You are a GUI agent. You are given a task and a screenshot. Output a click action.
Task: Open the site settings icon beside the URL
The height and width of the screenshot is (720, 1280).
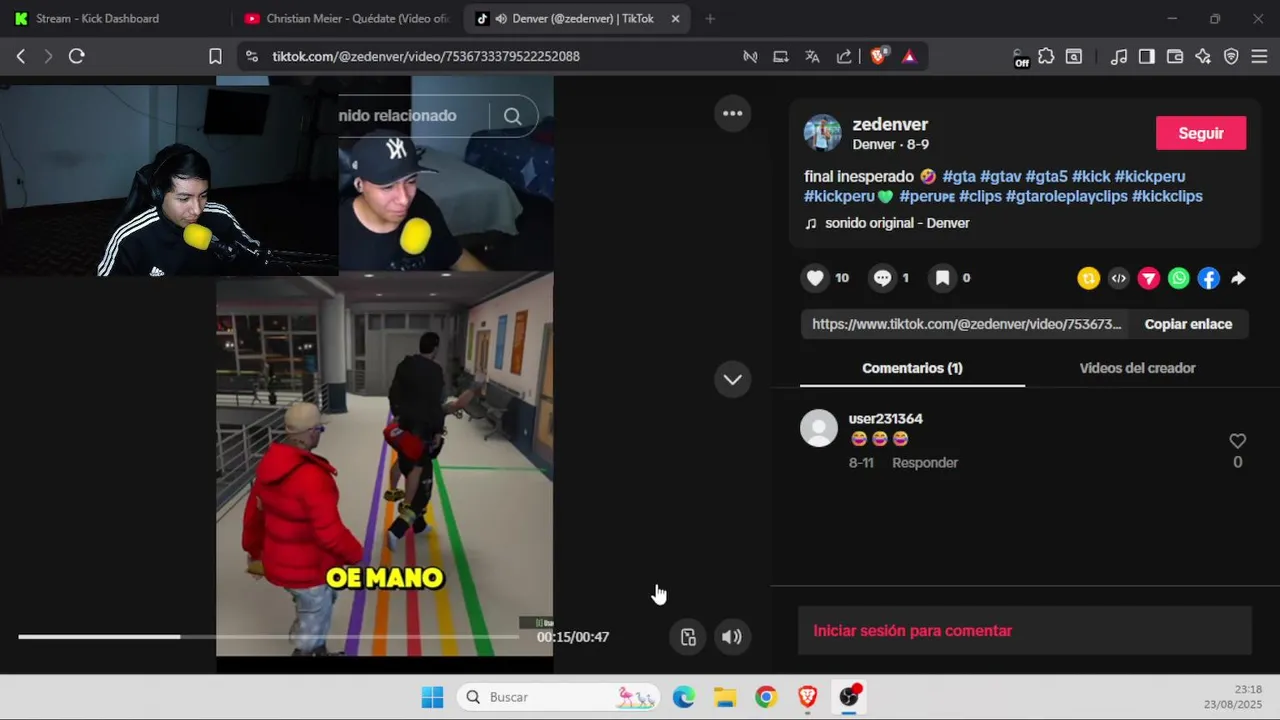point(251,57)
